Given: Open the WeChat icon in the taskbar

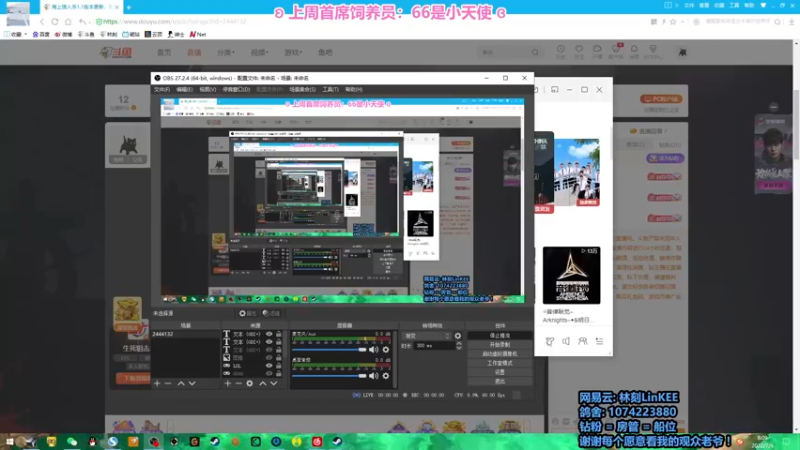Looking at the screenshot, I should click(72, 442).
